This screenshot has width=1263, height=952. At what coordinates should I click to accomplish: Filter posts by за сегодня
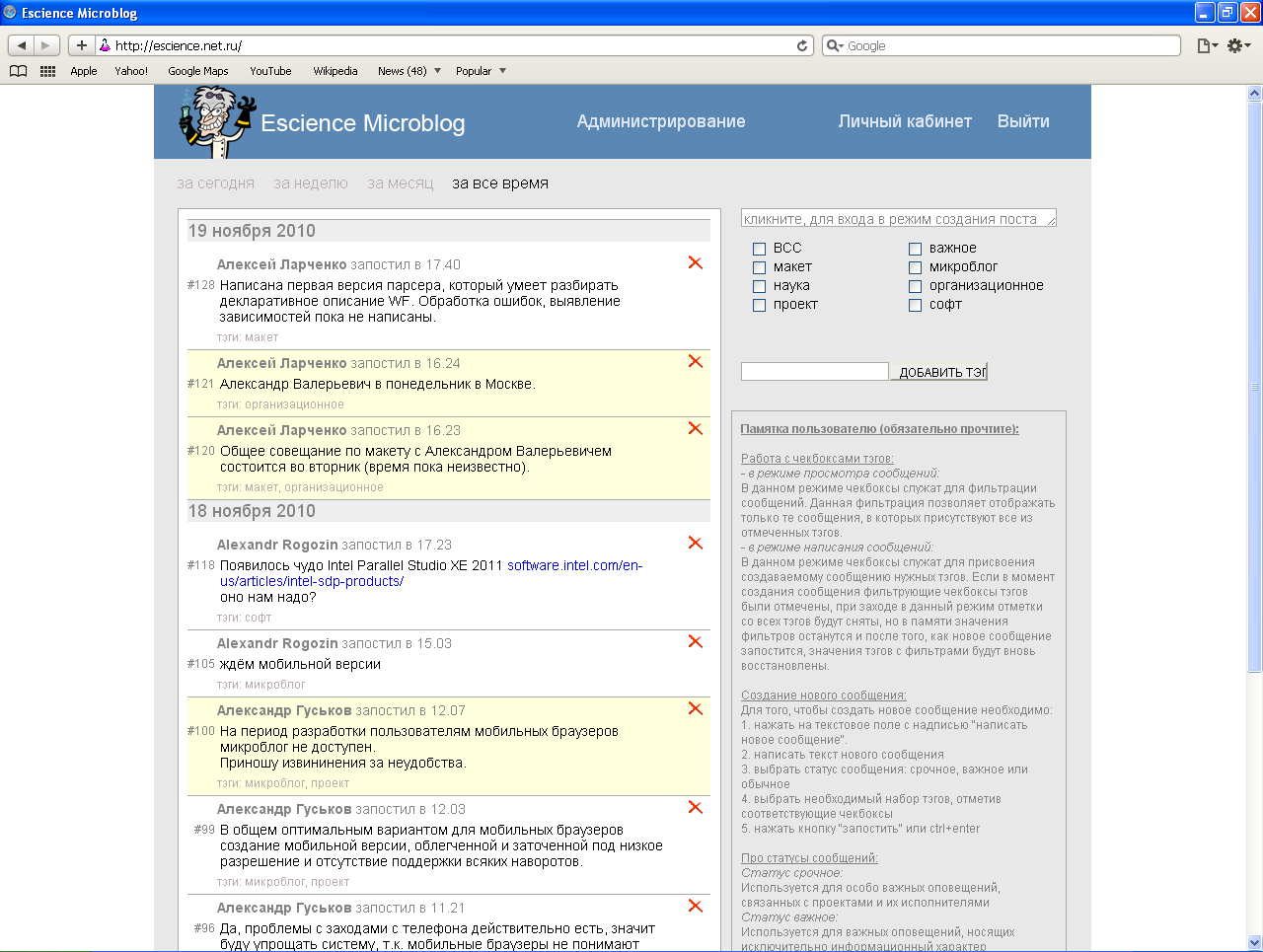click(x=215, y=183)
